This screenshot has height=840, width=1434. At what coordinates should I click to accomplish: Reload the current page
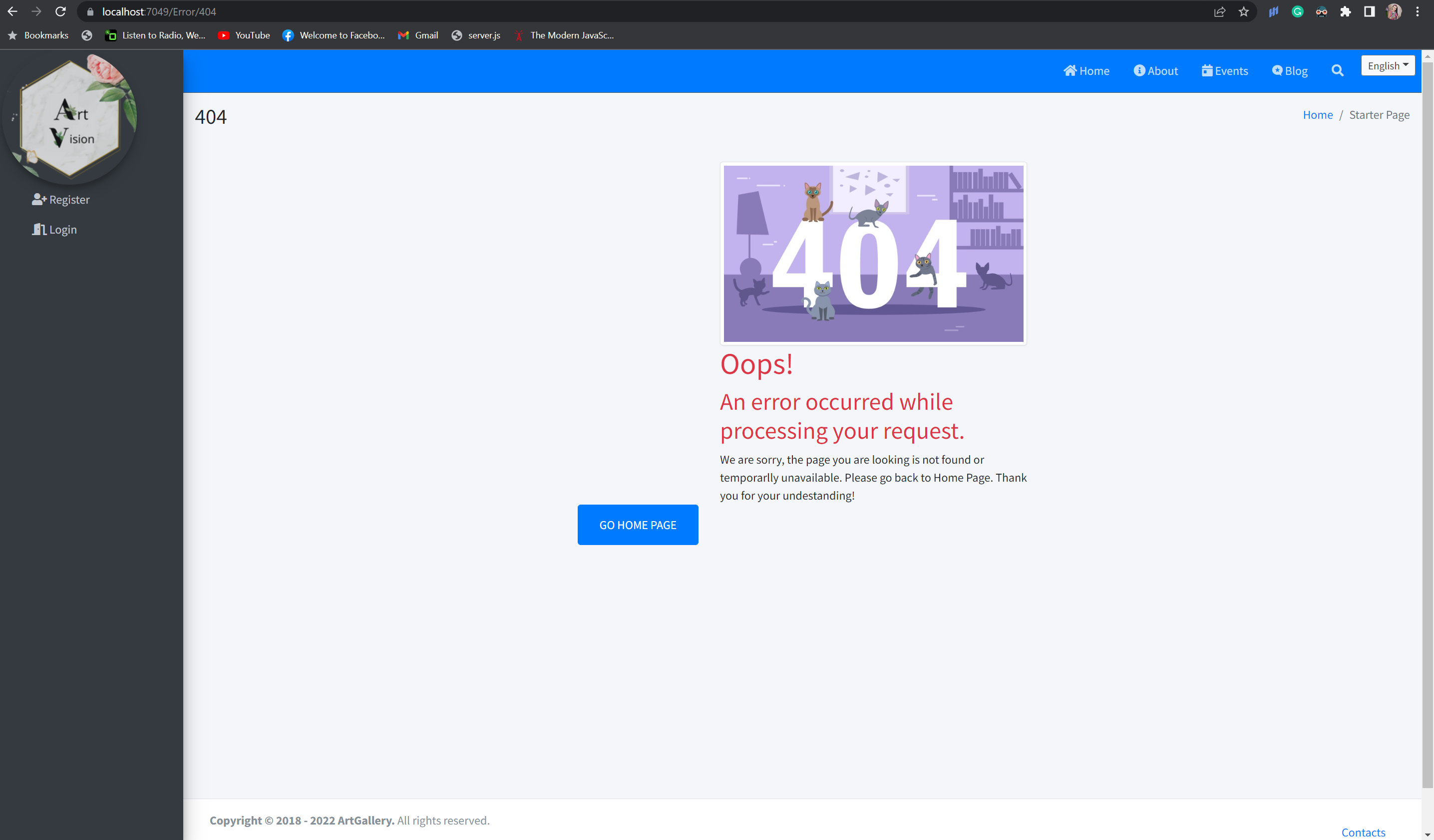coord(60,11)
